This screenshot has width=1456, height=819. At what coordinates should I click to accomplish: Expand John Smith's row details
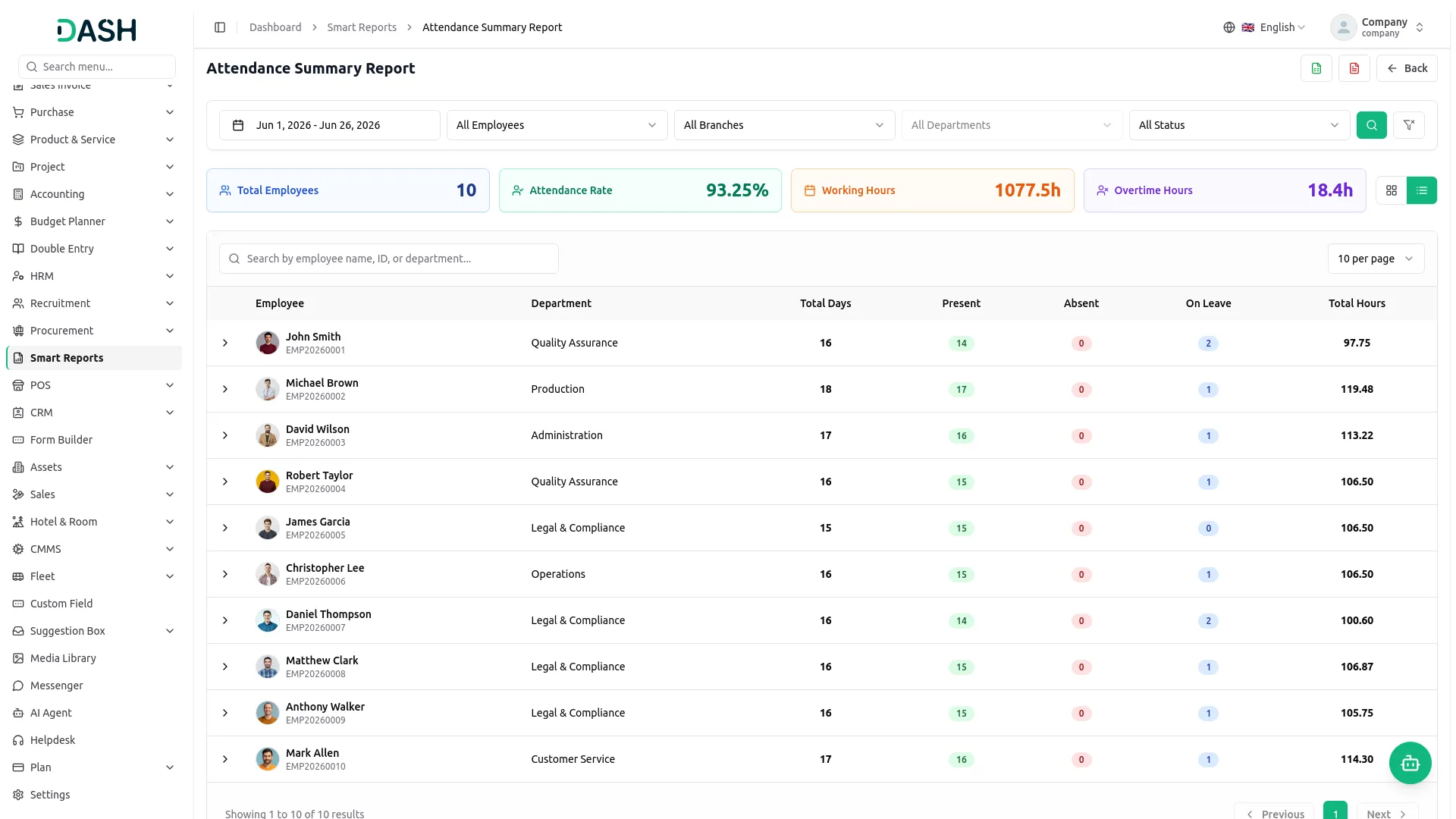point(225,343)
